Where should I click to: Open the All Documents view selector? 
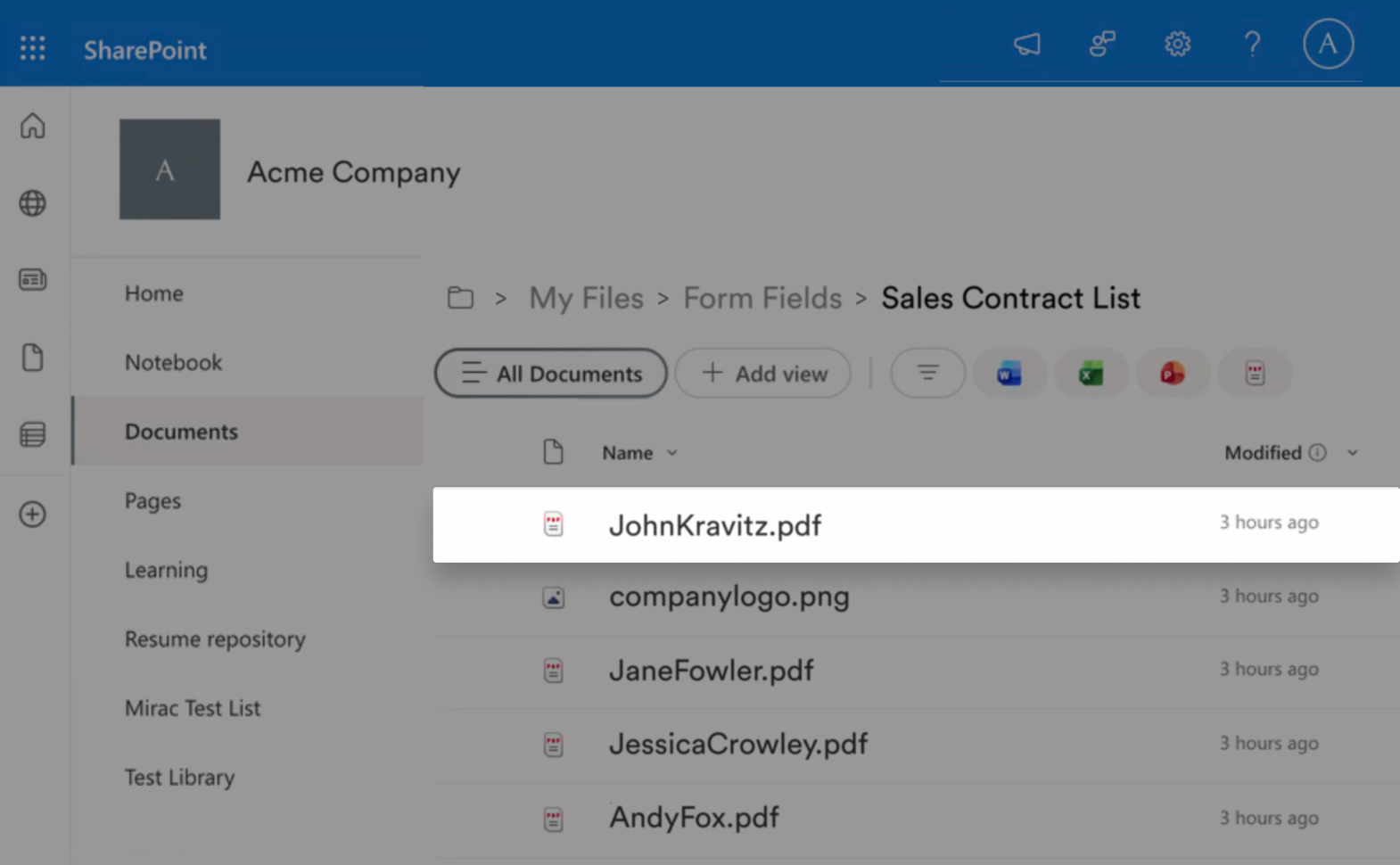click(x=550, y=373)
